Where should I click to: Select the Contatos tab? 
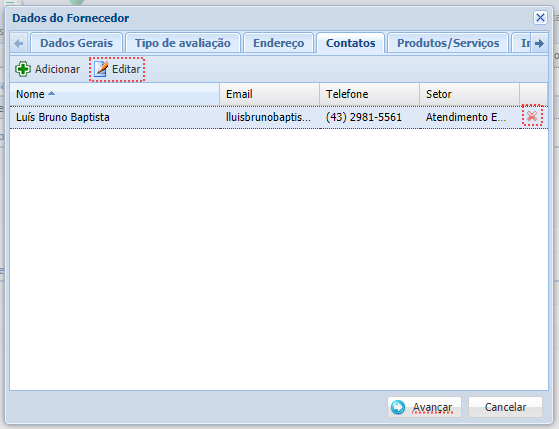pos(350,43)
